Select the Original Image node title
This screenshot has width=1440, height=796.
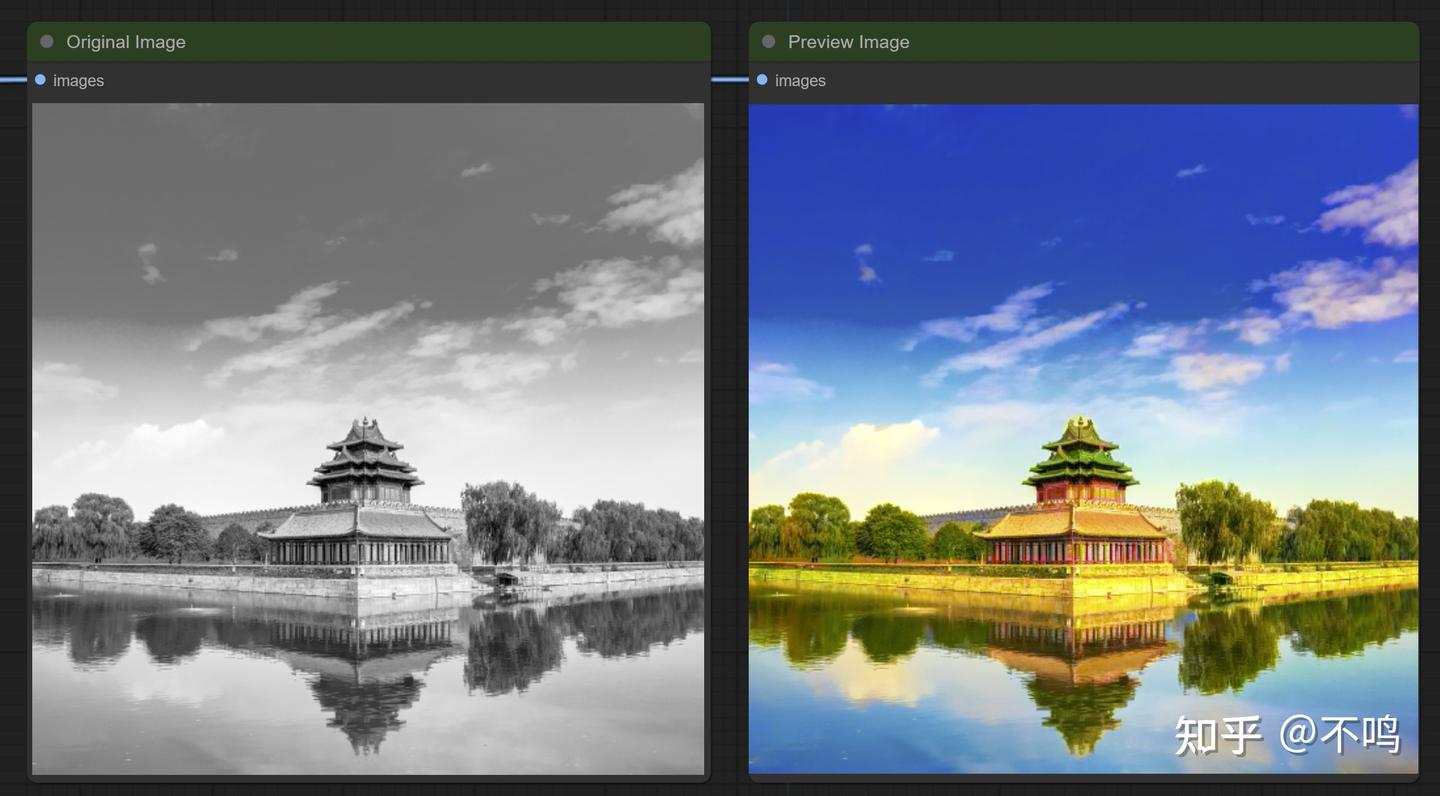click(126, 42)
